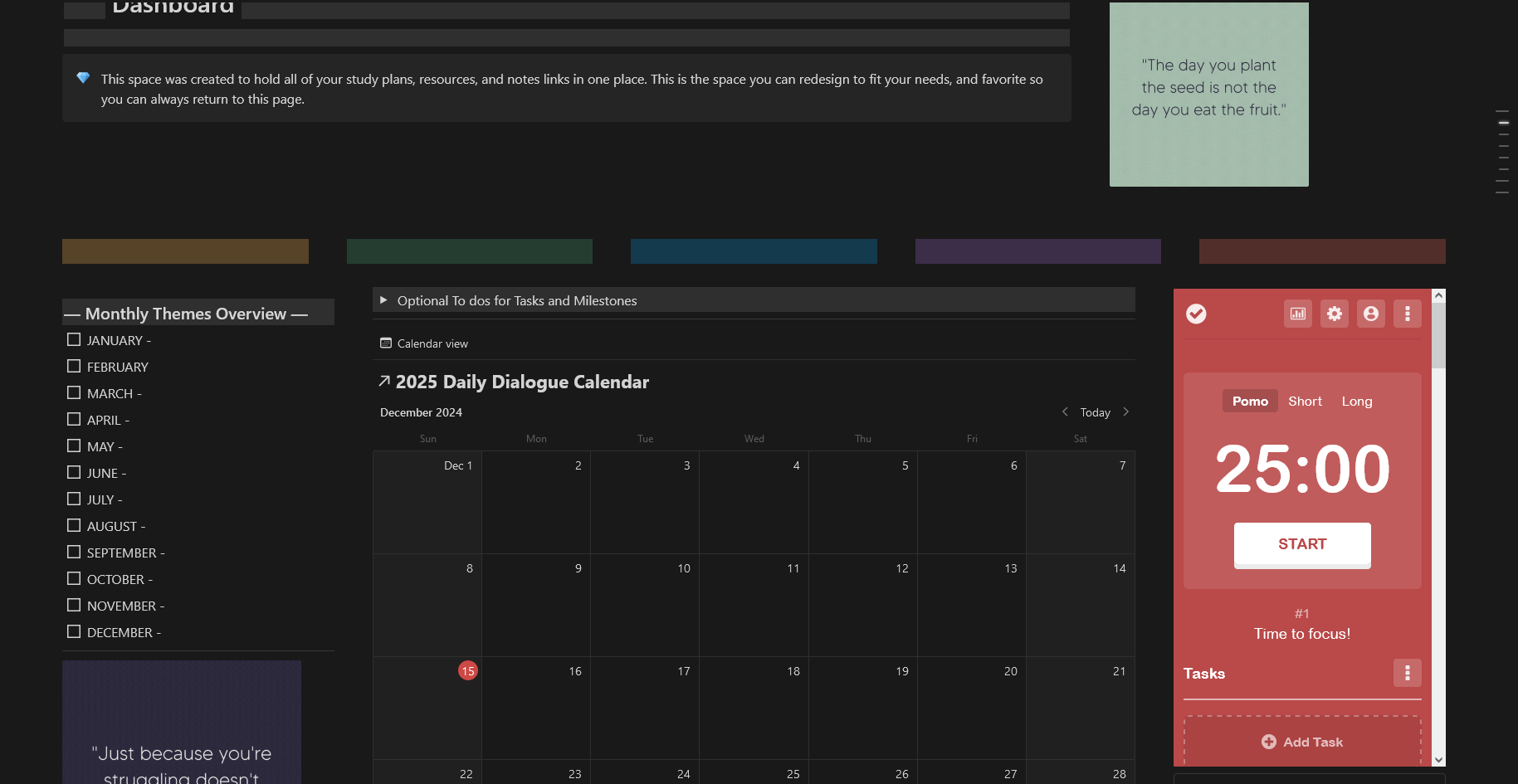
Task: Tick the MARCH theme checkbox
Action: tap(74, 393)
